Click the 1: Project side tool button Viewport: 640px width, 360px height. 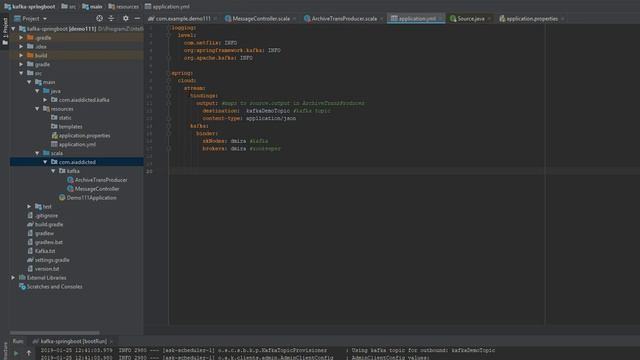(x=5, y=31)
